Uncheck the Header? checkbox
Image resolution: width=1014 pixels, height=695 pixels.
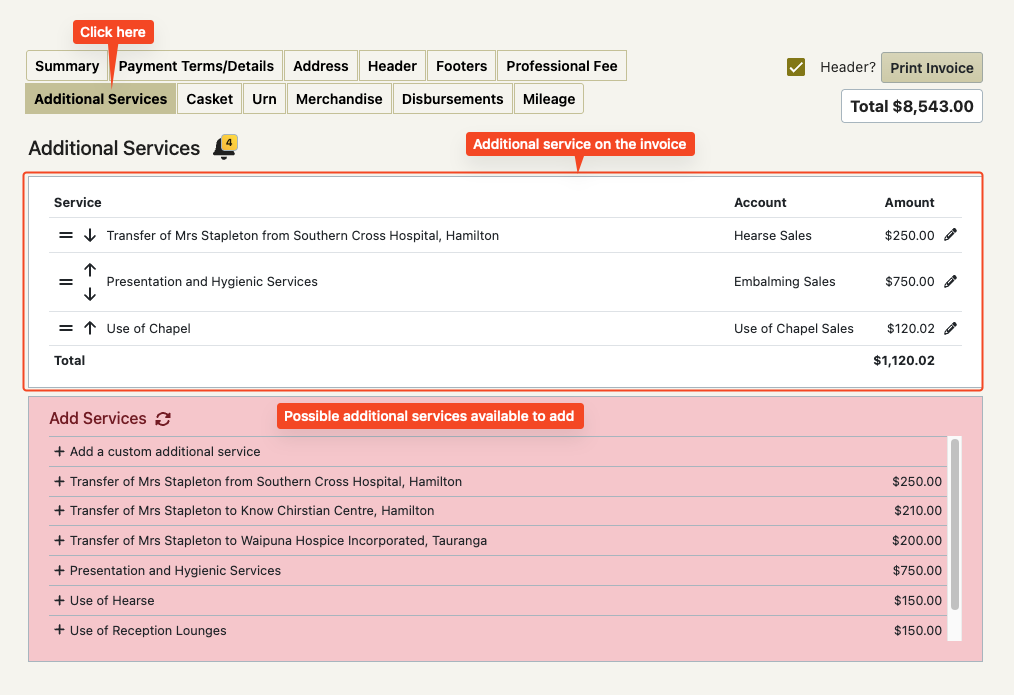tap(796, 67)
